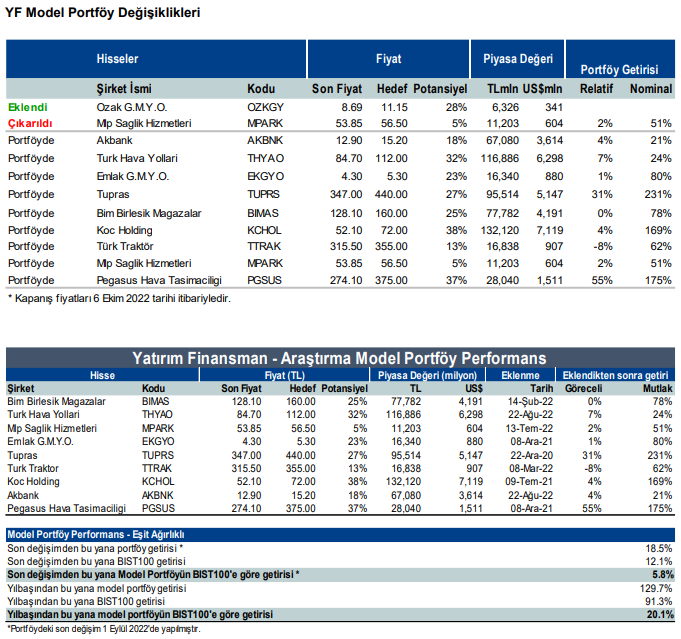Select the '08-Ara-21' date in EKGYO row
This screenshot has width=681, height=639.
532,441
